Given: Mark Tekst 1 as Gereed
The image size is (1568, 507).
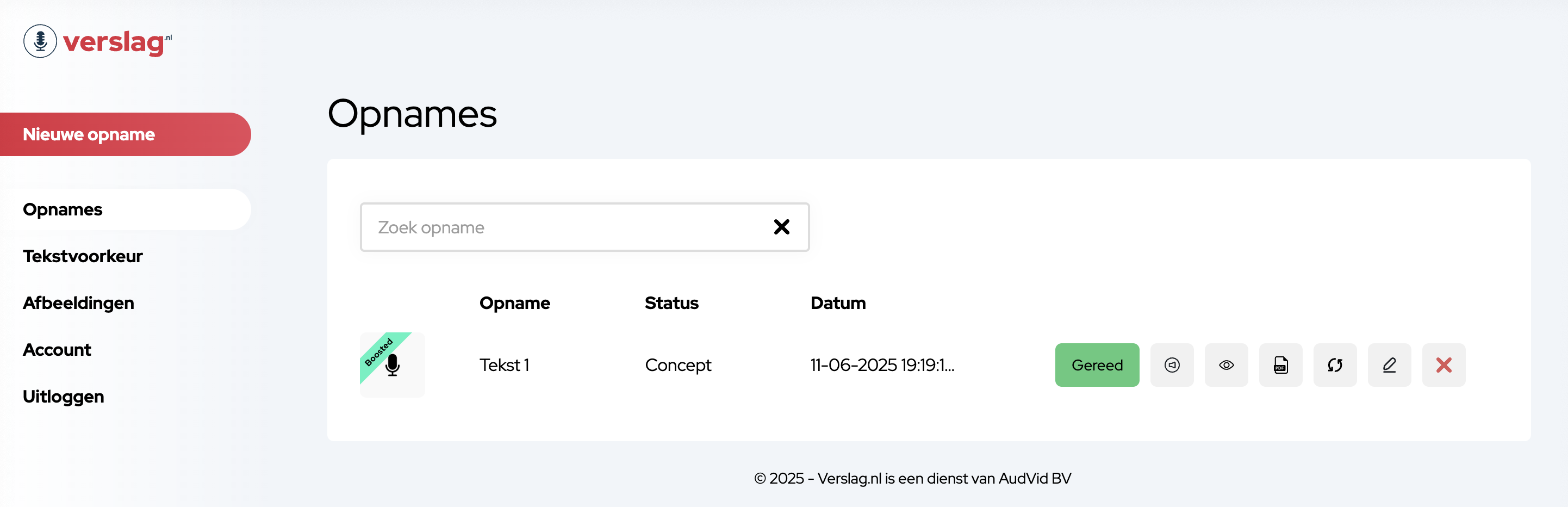Looking at the screenshot, I should (1096, 365).
